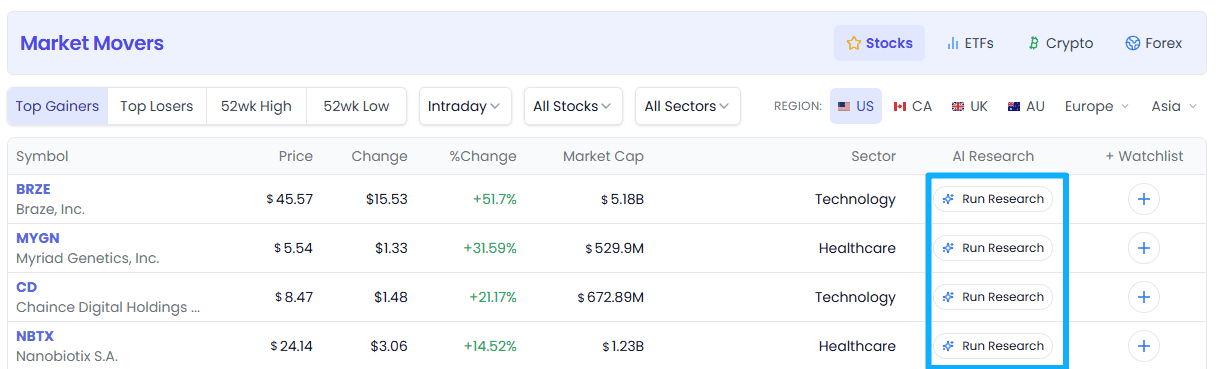Screen dimensions: 1218x369
Task: Sort by the Symbol column header
Action: [x=42, y=156]
